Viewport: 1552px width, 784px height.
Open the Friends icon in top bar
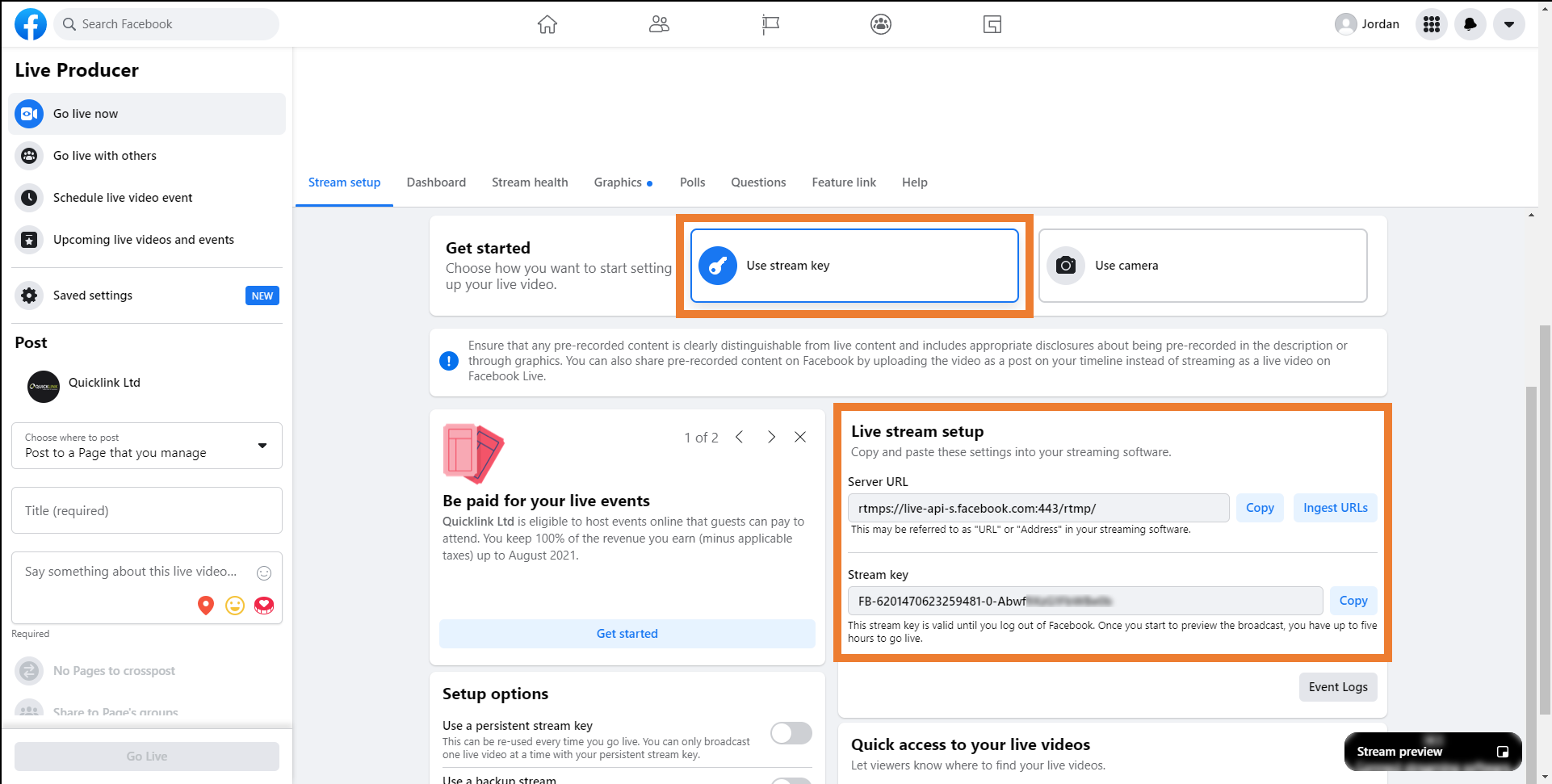(659, 24)
